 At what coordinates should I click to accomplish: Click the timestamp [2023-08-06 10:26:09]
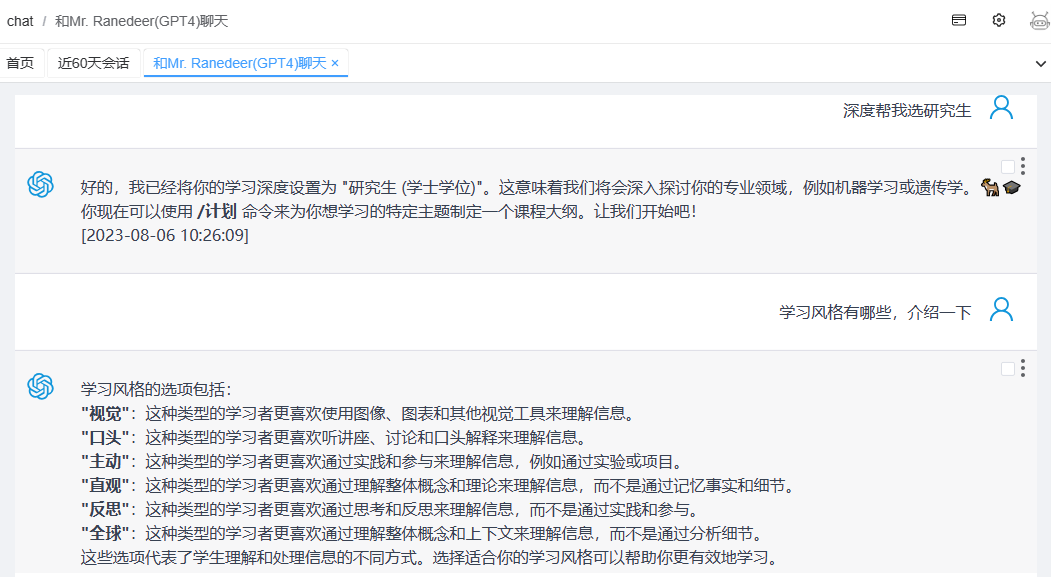pos(165,235)
